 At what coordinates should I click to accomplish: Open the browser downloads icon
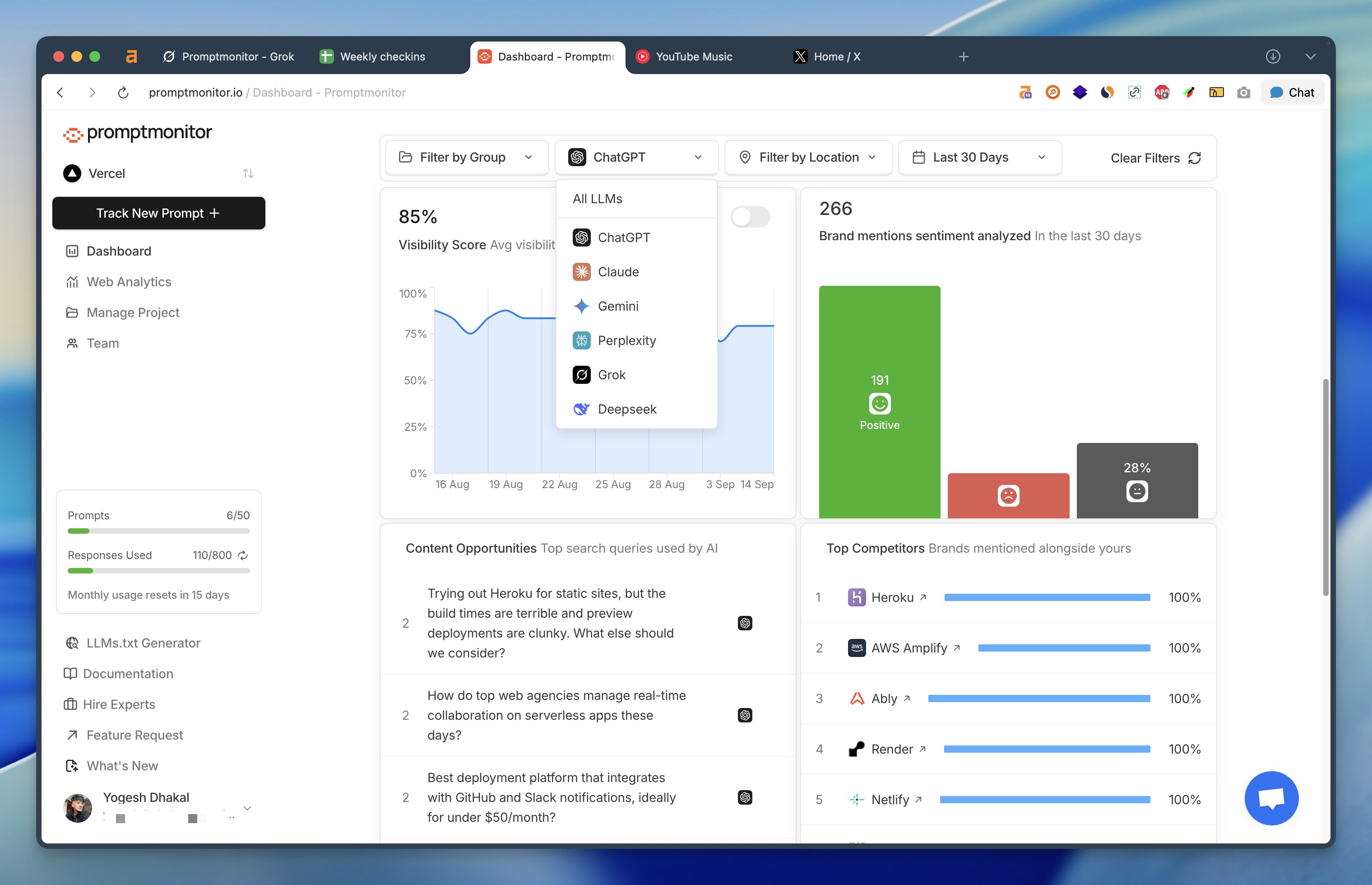coord(1273,56)
